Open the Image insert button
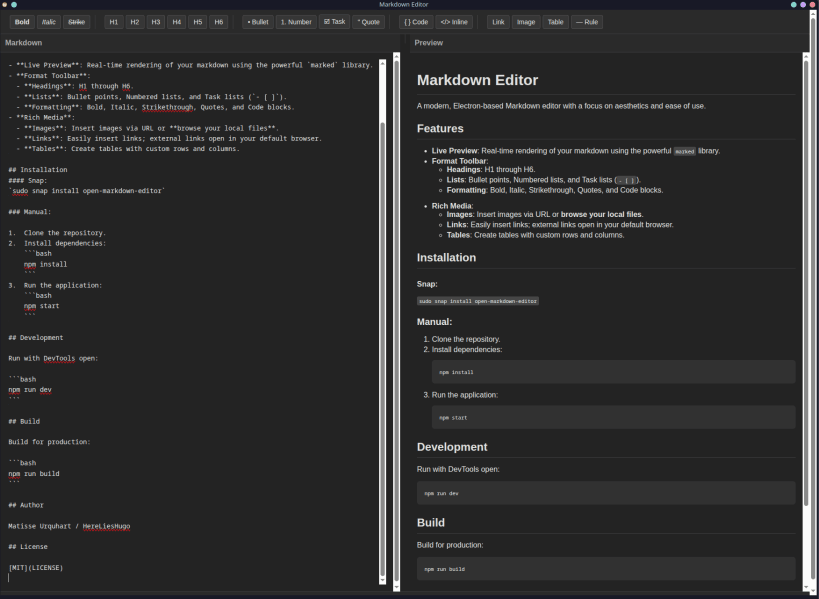Screen dimensions: 819x599 tap(526, 22)
